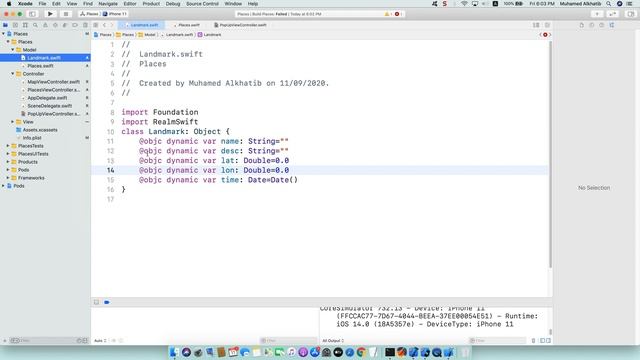Viewport: 640px width, 360px height.
Task: Toggle the inspectors panel button in the toolbar
Action: pyautogui.click(x=631, y=14)
